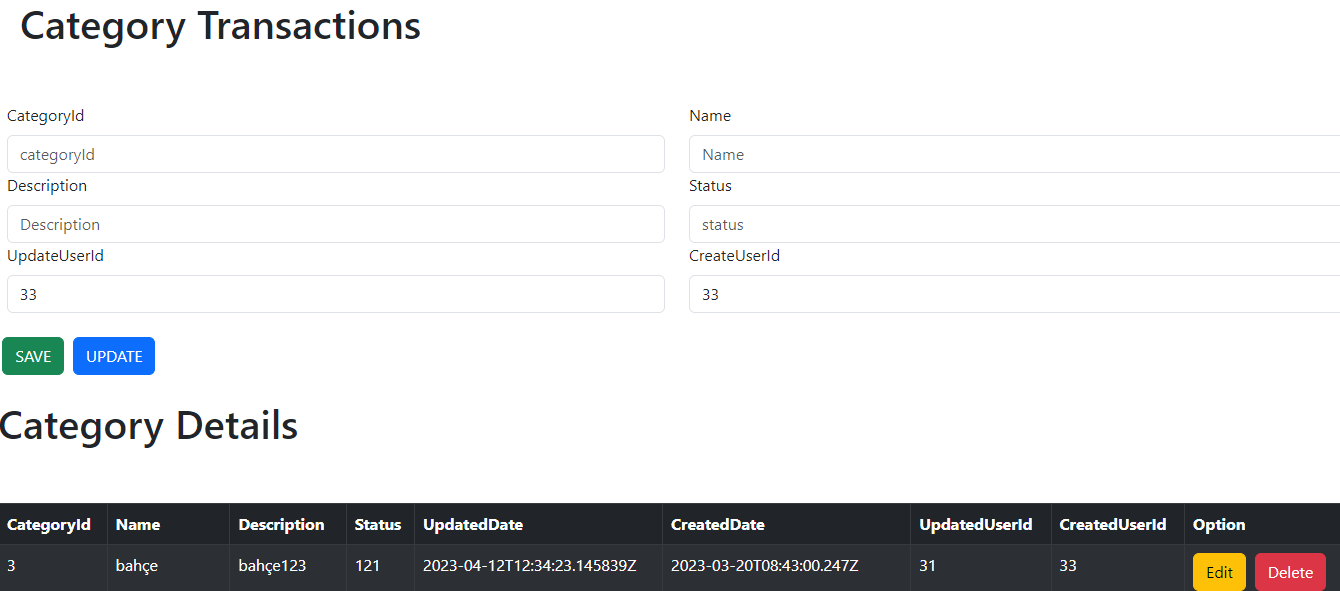Click the Category Transactions heading
The height and width of the screenshot is (591, 1340).
[220, 26]
